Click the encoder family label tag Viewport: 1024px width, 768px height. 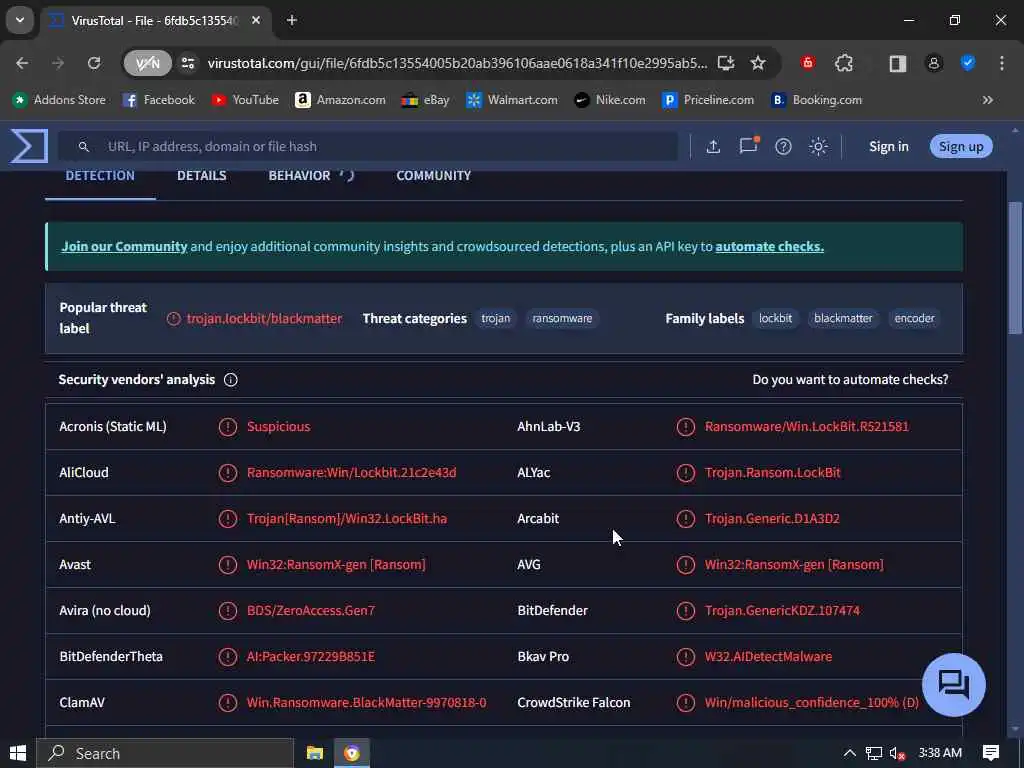(x=914, y=319)
